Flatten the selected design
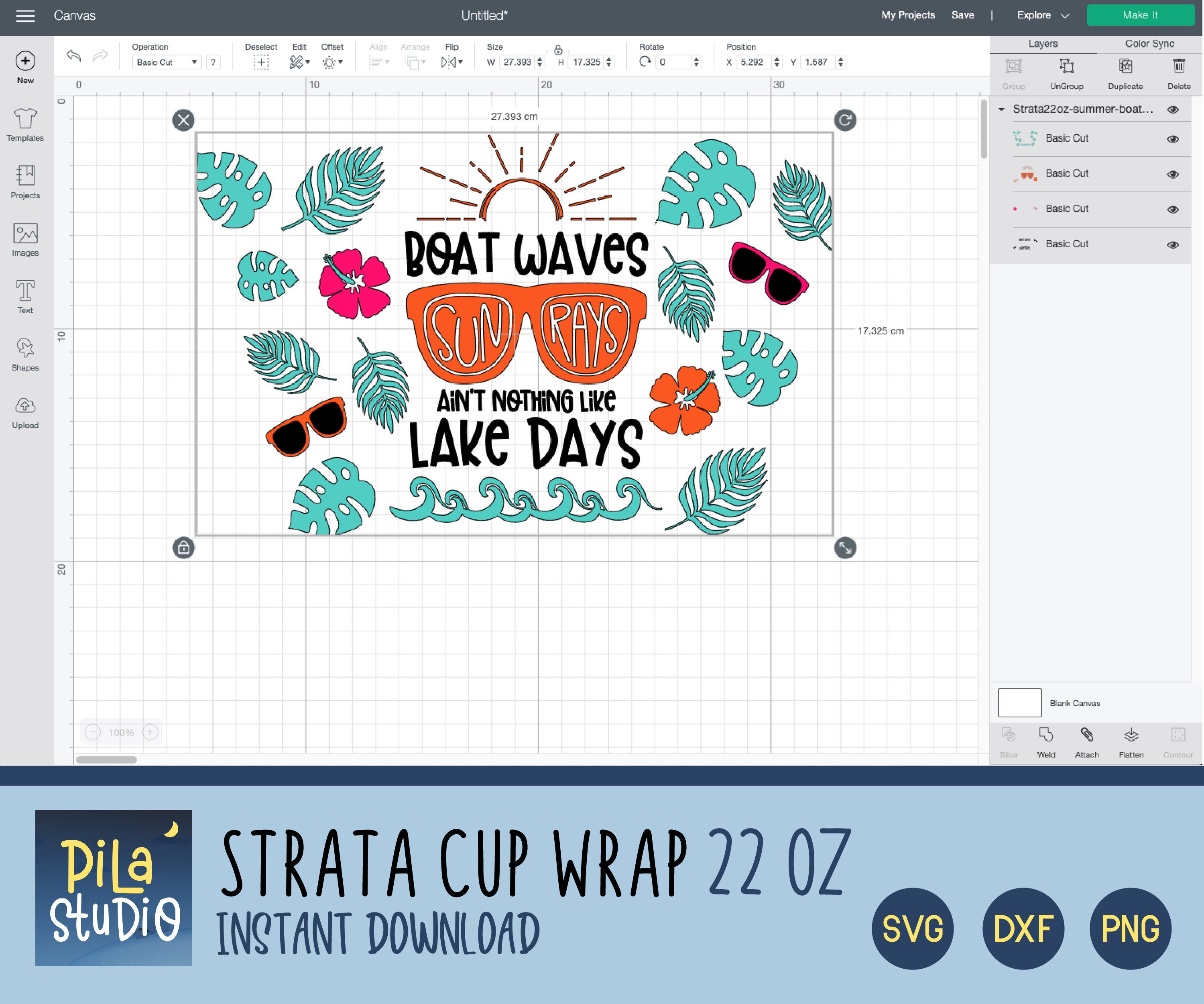The image size is (1204, 1004). (x=1131, y=741)
